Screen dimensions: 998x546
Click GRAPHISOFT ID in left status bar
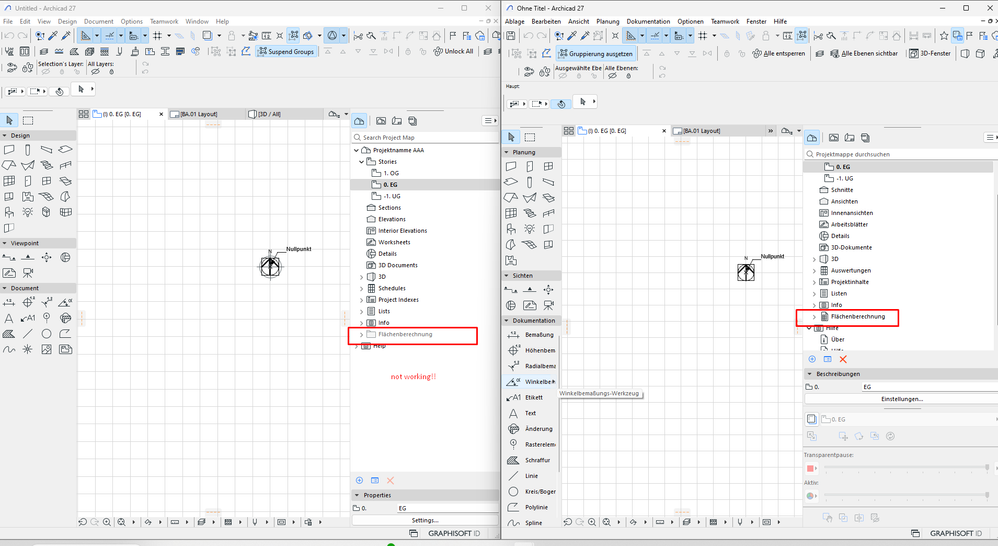click(453, 533)
